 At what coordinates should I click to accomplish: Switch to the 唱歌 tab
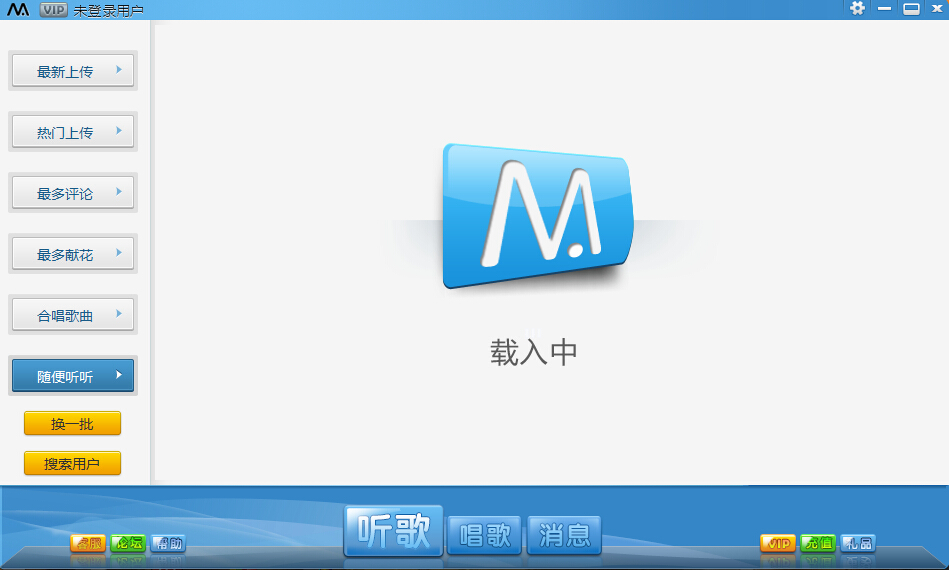point(485,535)
